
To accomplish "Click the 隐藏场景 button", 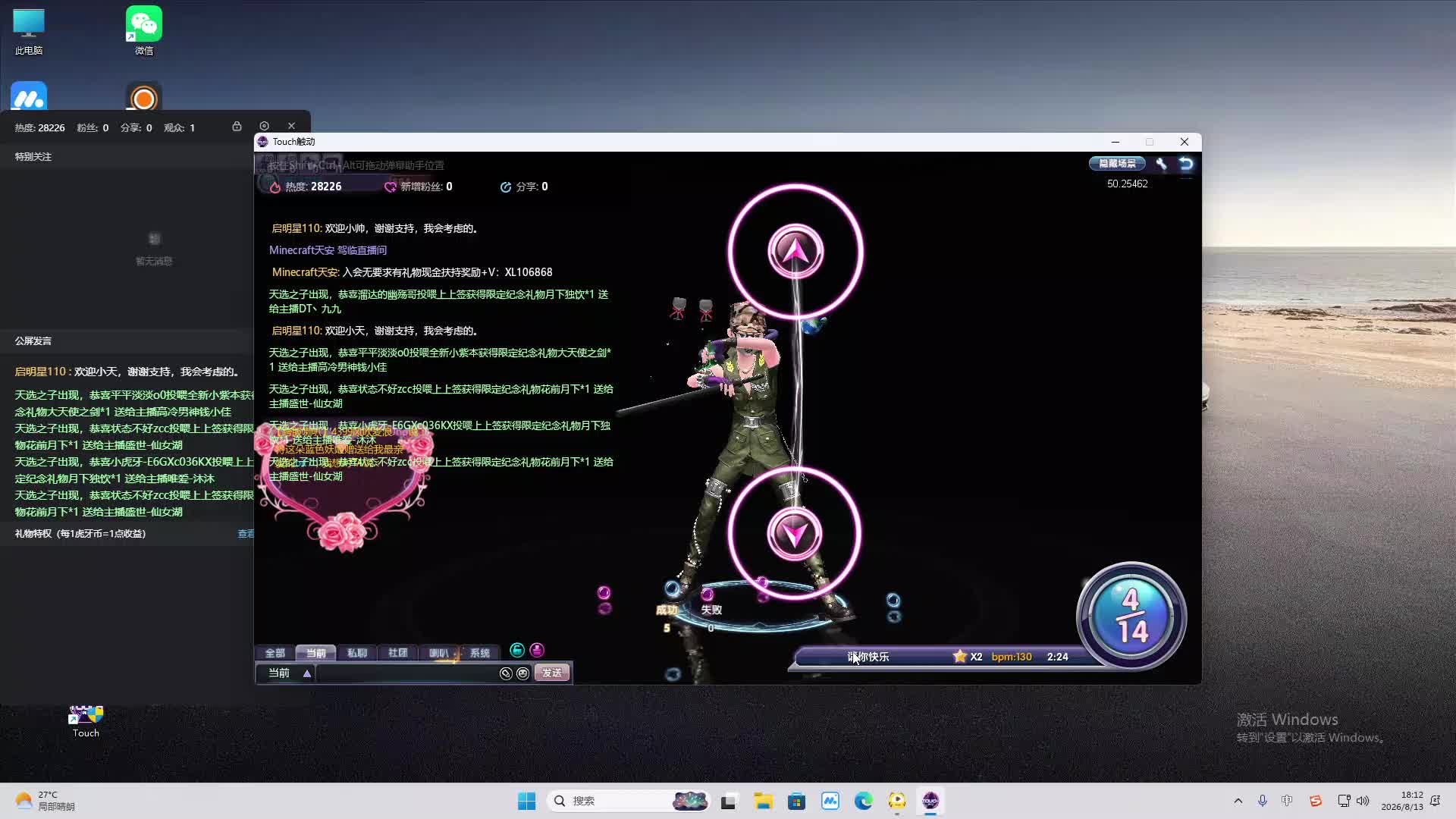I will pyautogui.click(x=1118, y=164).
